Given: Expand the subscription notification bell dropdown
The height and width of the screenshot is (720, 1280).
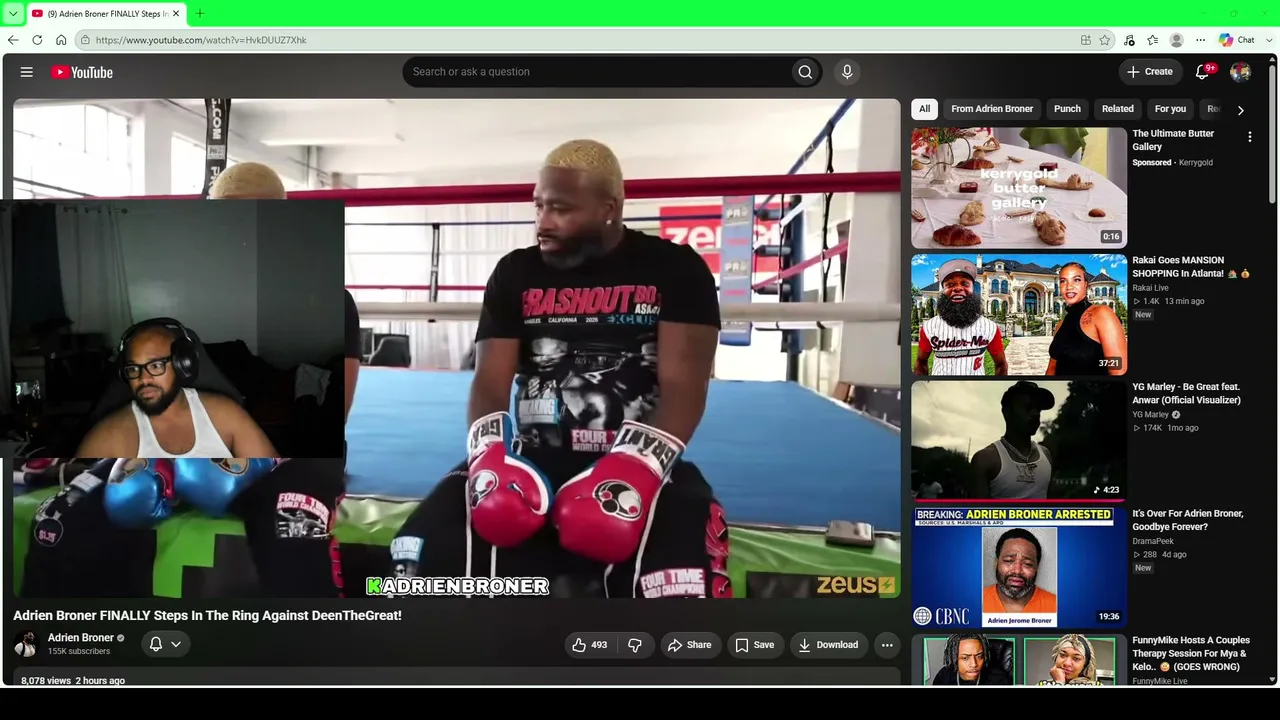Looking at the screenshot, I should click(x=166, y=644).
